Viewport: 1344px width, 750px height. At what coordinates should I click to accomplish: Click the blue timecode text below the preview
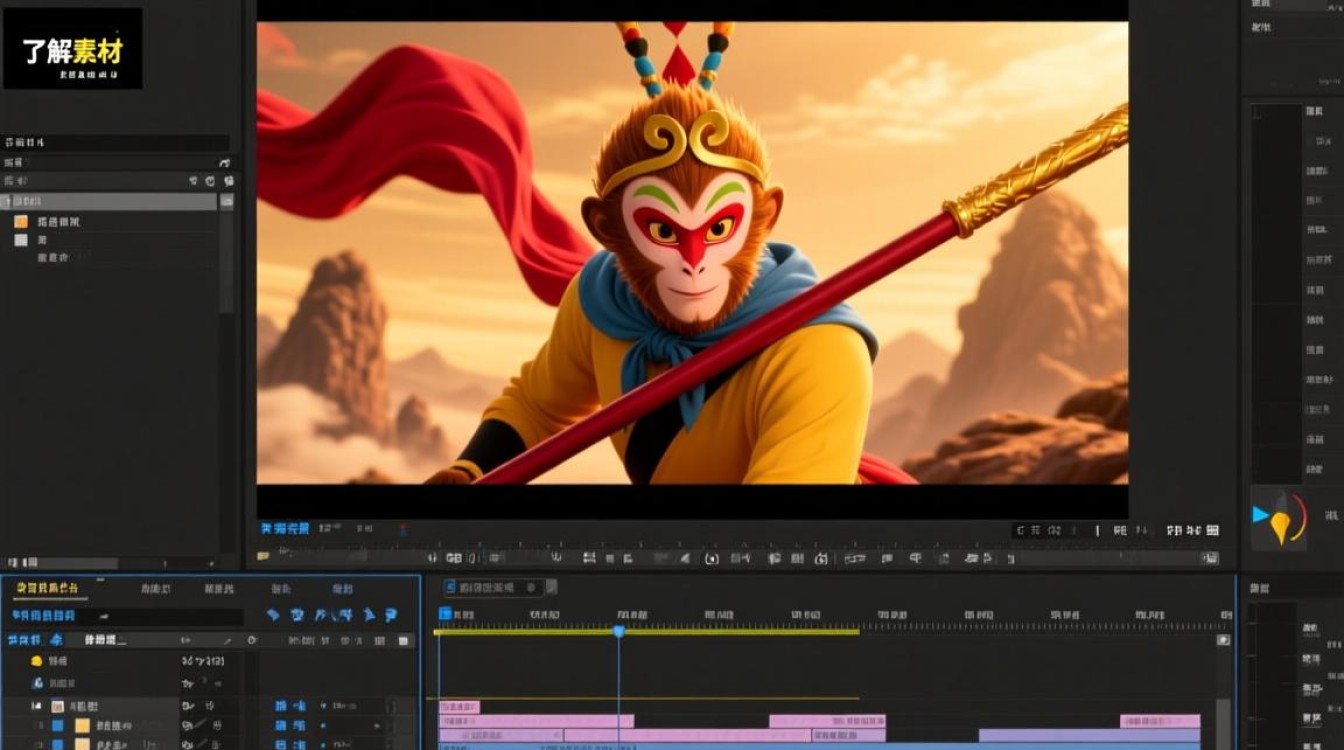(x=285, y=528)
